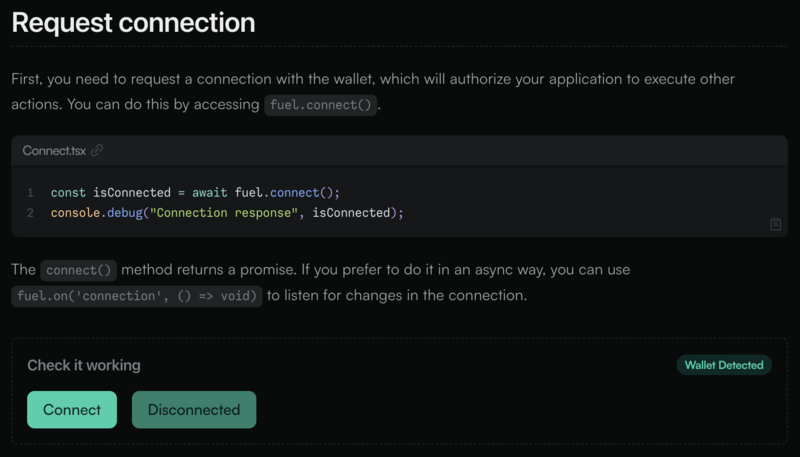The image size is (800, 457).
Task: Click the link icon beside Connect.tsx
Action: point(96,150)
